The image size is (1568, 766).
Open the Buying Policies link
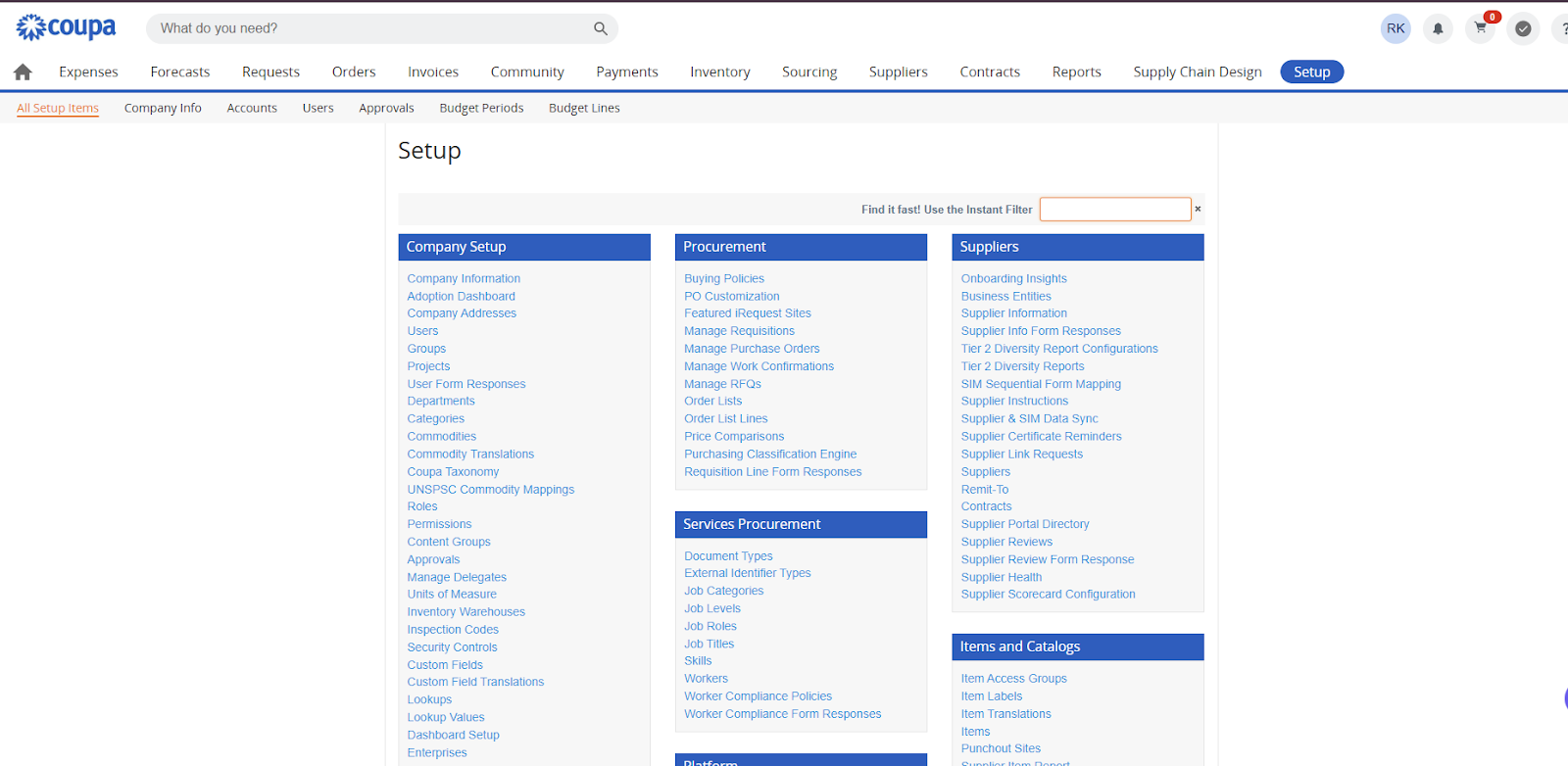[724, 279]
